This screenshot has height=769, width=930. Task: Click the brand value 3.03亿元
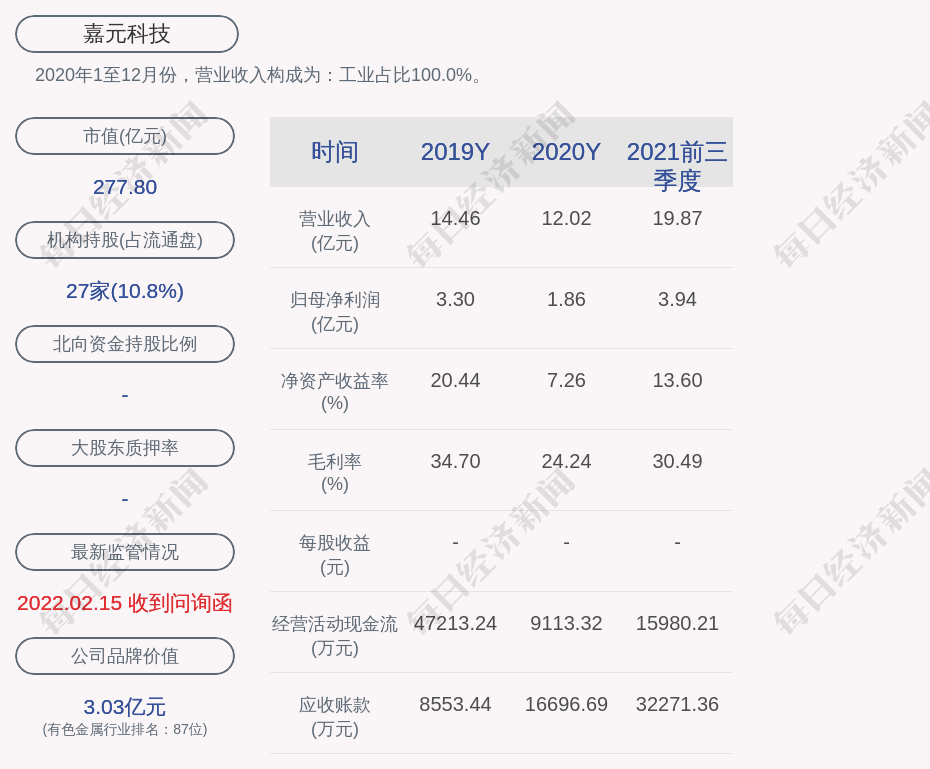[x=125, y=707]
